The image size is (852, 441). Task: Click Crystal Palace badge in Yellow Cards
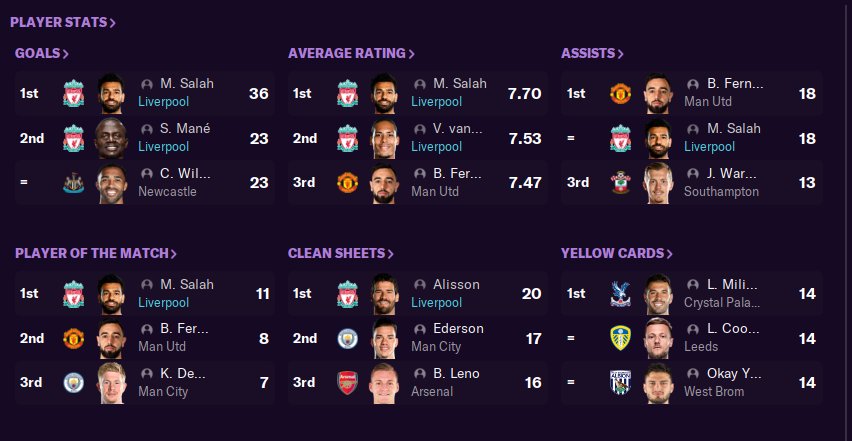[620, 293]
